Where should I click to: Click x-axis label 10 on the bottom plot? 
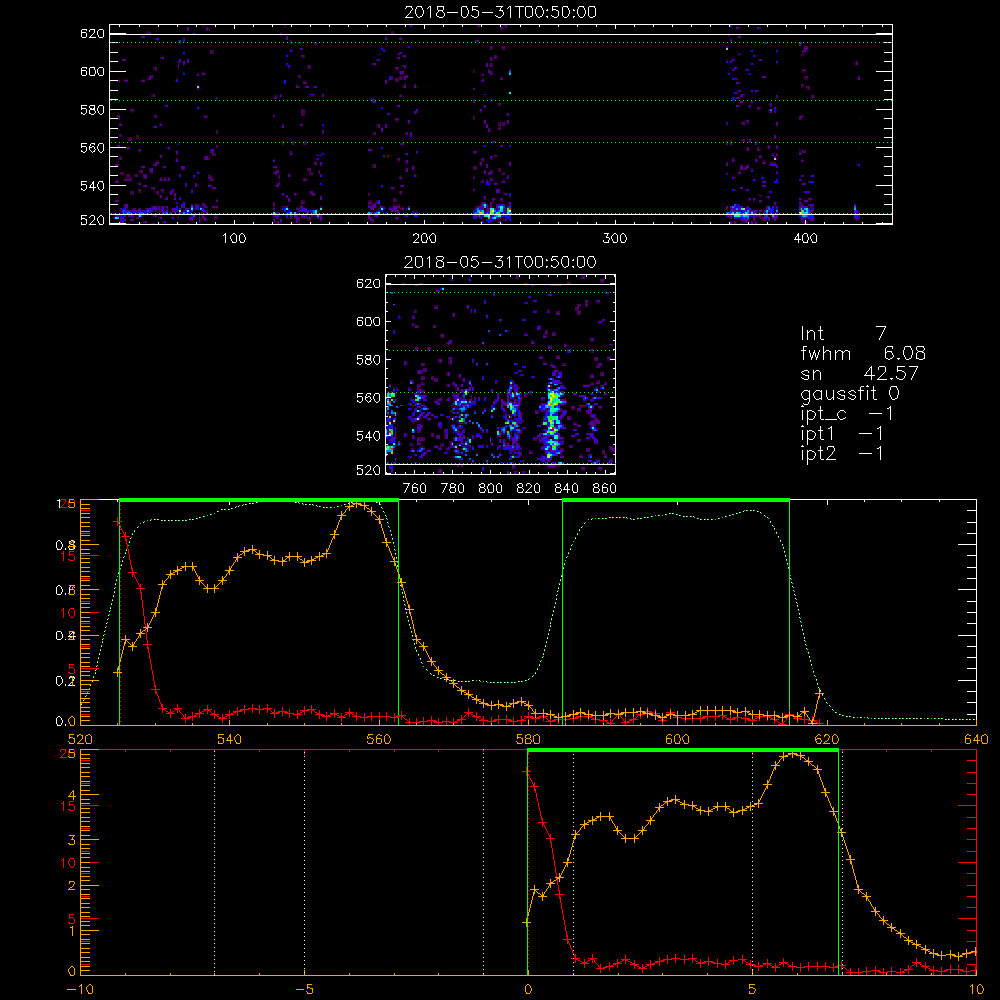tap(976, 990)
